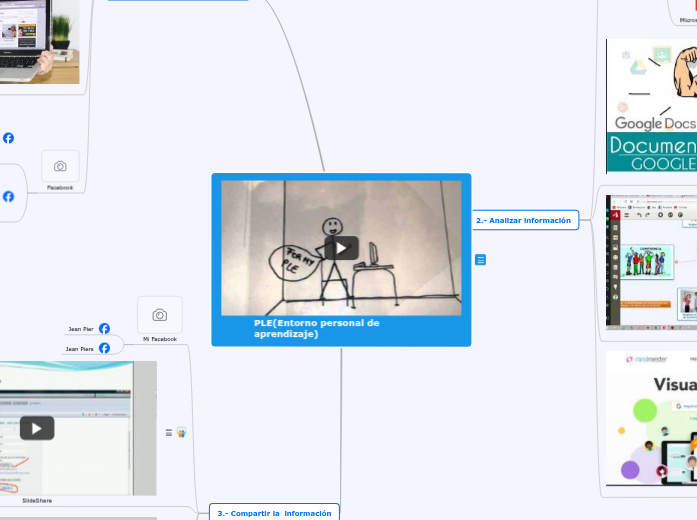Click the Jean Pier text label
This screenshot has height=520, width=697.
click(81, 328)
